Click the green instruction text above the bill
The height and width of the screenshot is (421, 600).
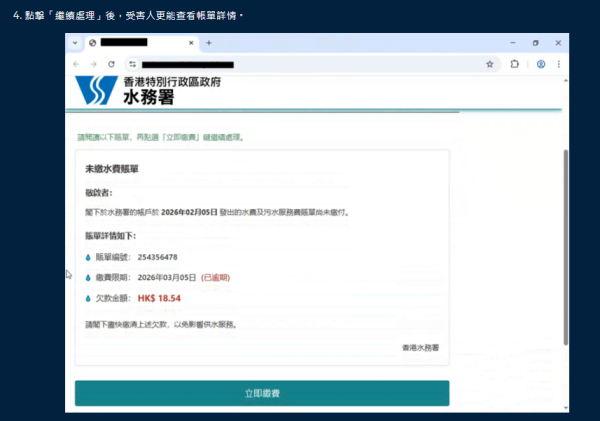point(161,137)
